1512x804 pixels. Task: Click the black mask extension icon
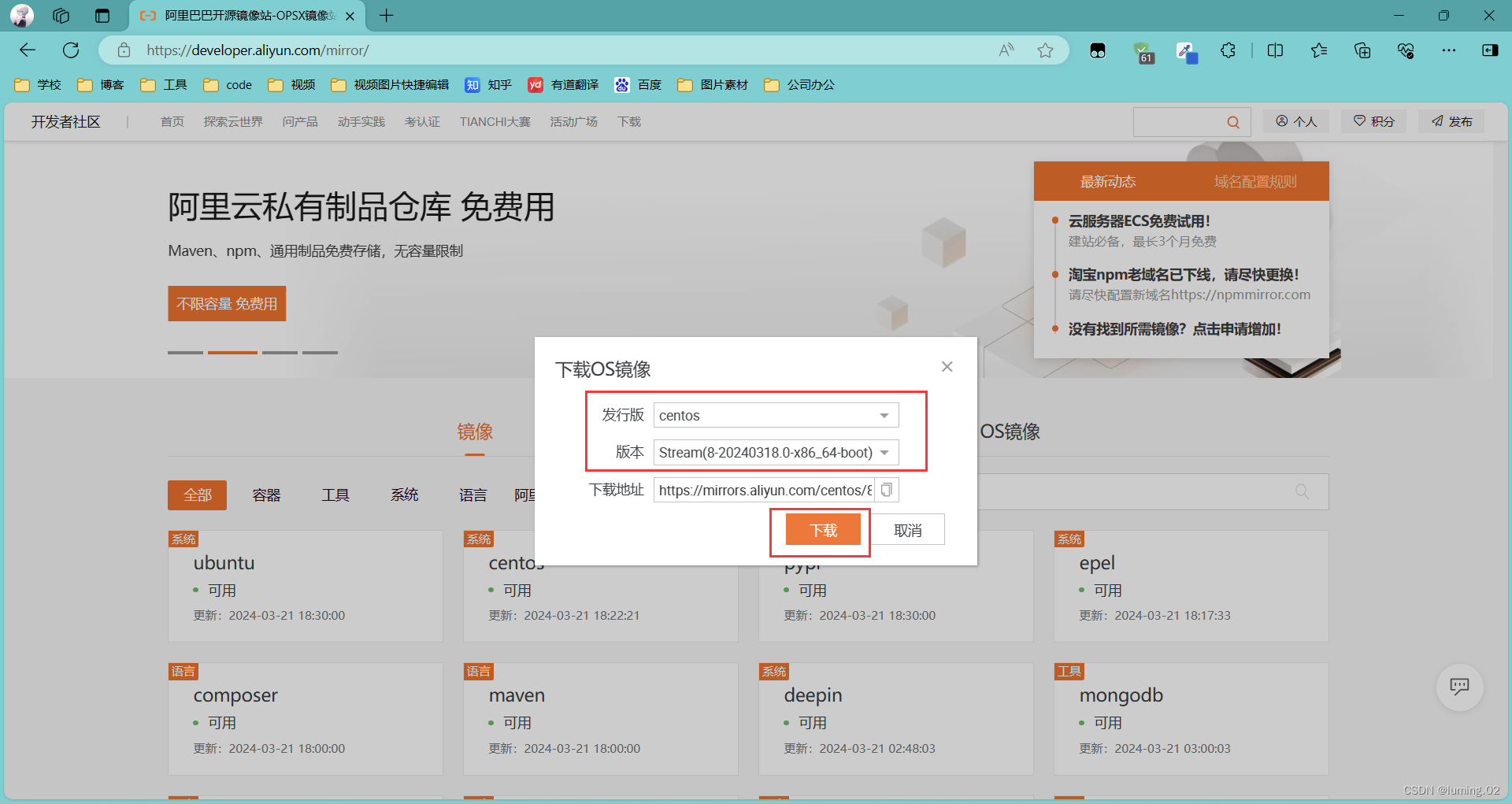[1098, 51]
